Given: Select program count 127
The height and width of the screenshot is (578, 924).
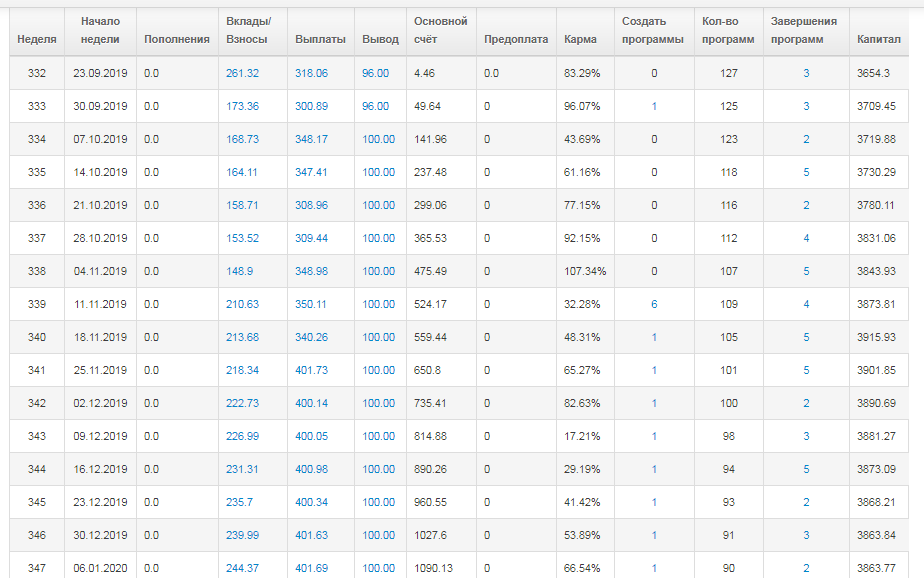Looking at the screenshot, I should pyautogui.click(x=728, y=73).
